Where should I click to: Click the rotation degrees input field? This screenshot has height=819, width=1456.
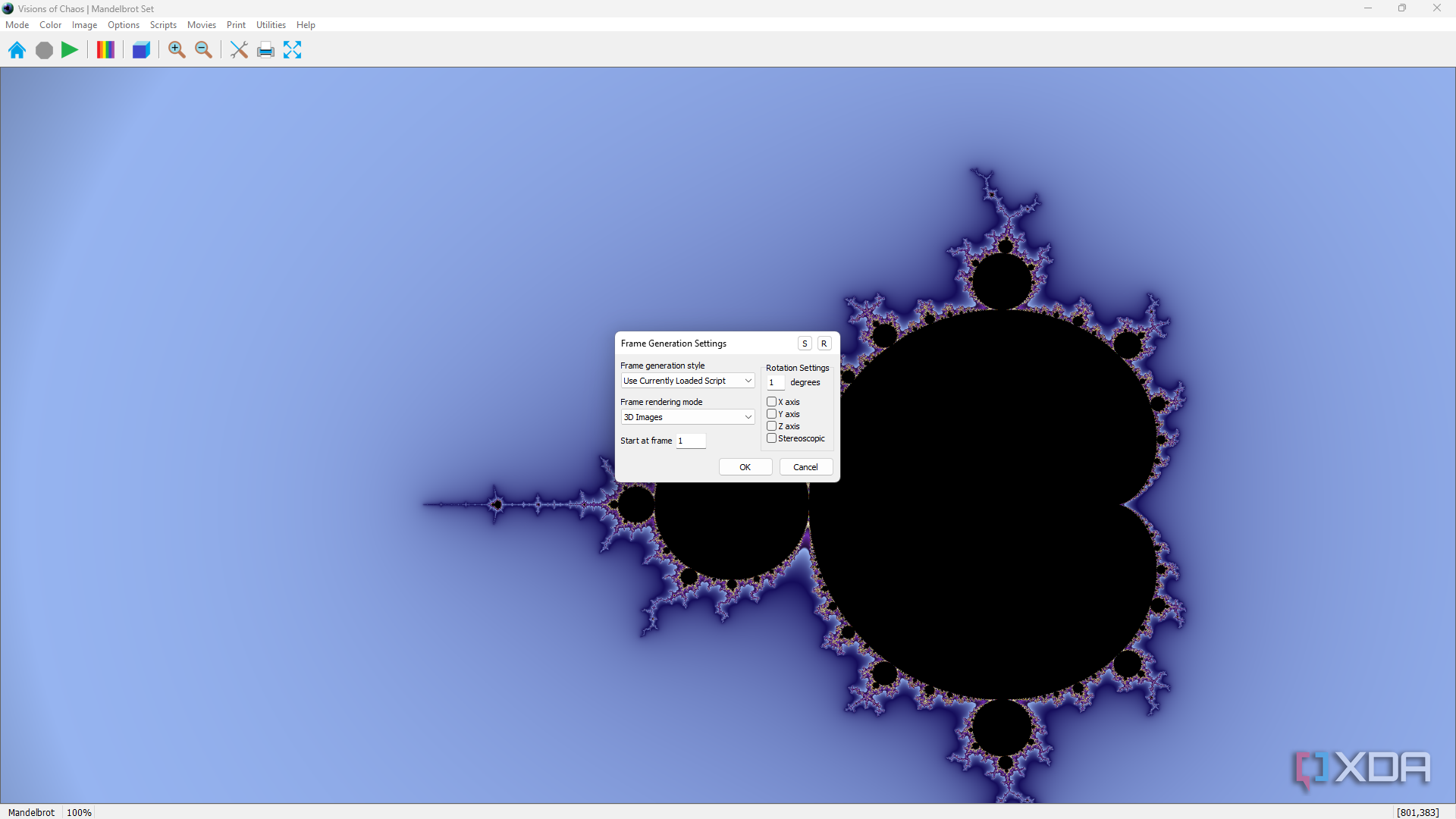point(775,382)
